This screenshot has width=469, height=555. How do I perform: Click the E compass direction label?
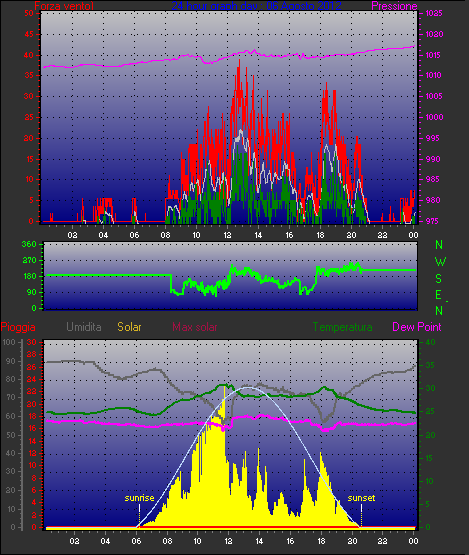(438, 295)
